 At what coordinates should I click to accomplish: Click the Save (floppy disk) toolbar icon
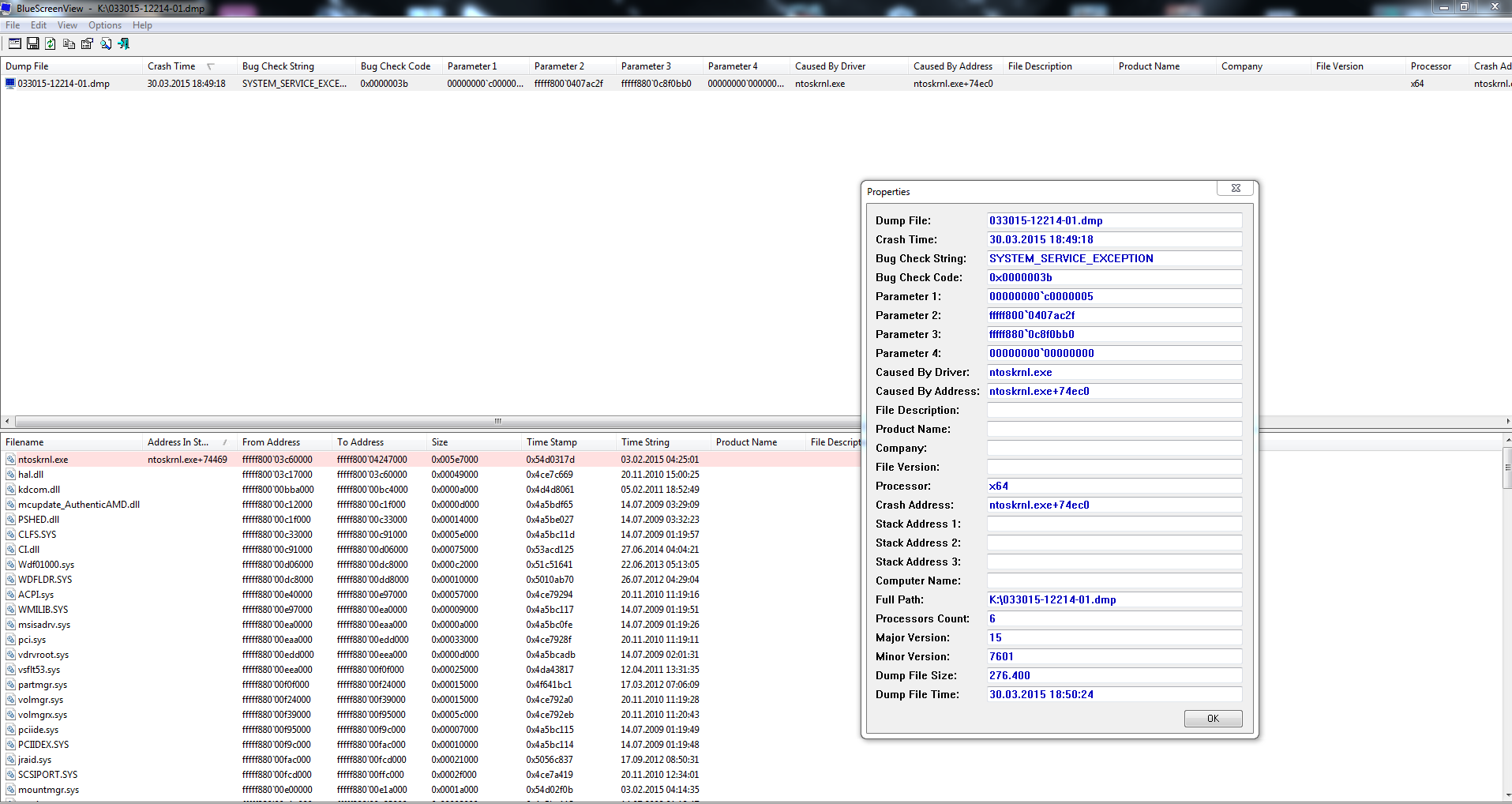(x=33, y=44)
